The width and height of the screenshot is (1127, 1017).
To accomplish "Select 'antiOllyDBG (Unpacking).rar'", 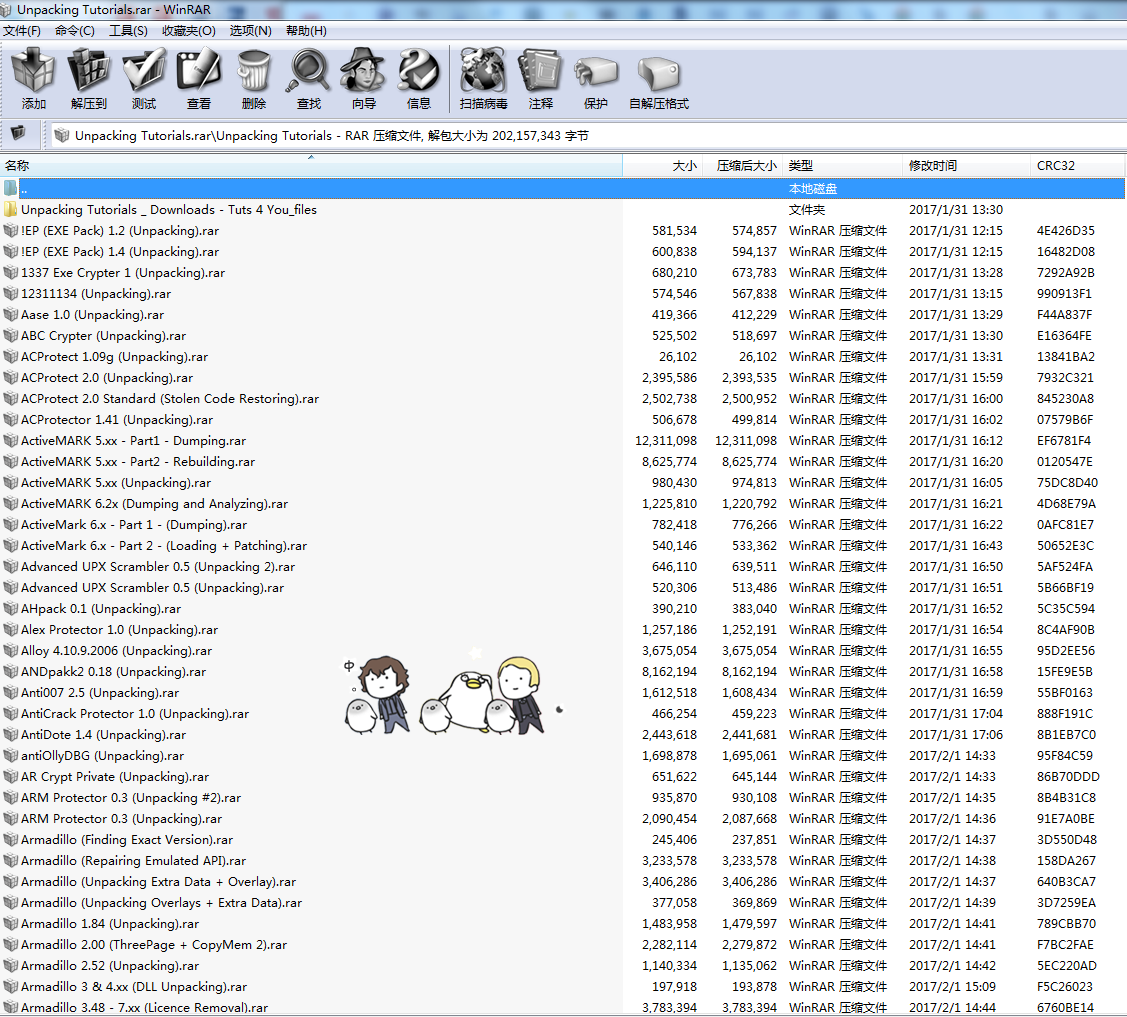I will pyautogui.click(x=103, y=755).
